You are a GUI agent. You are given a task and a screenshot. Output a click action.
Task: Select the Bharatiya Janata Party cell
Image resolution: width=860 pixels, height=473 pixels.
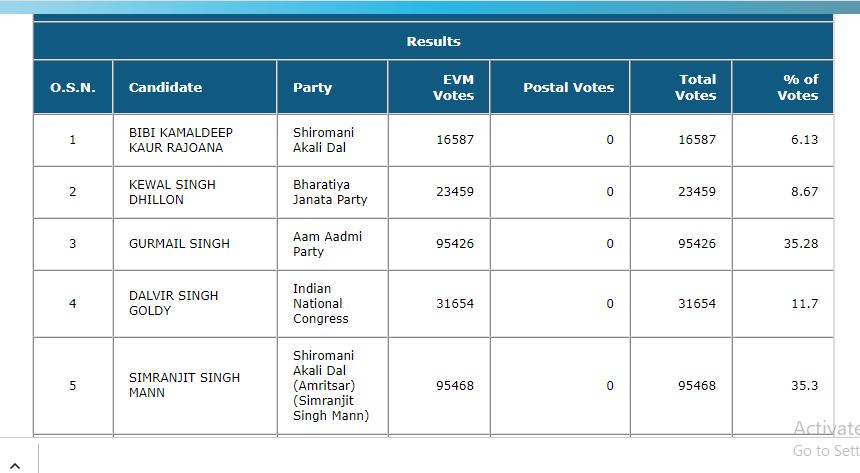(330, 192)
